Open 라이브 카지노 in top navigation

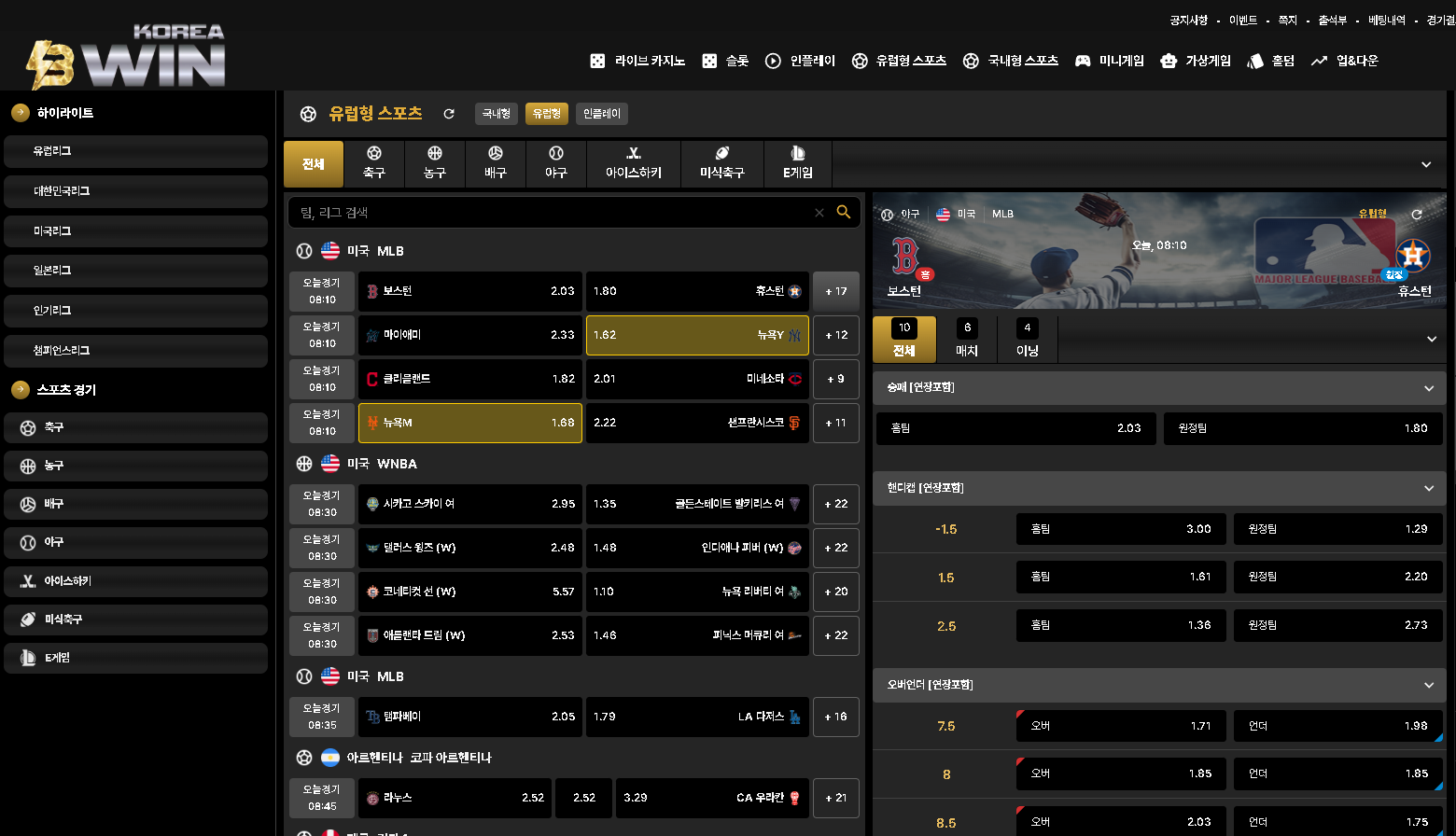(x=637, y=61)
